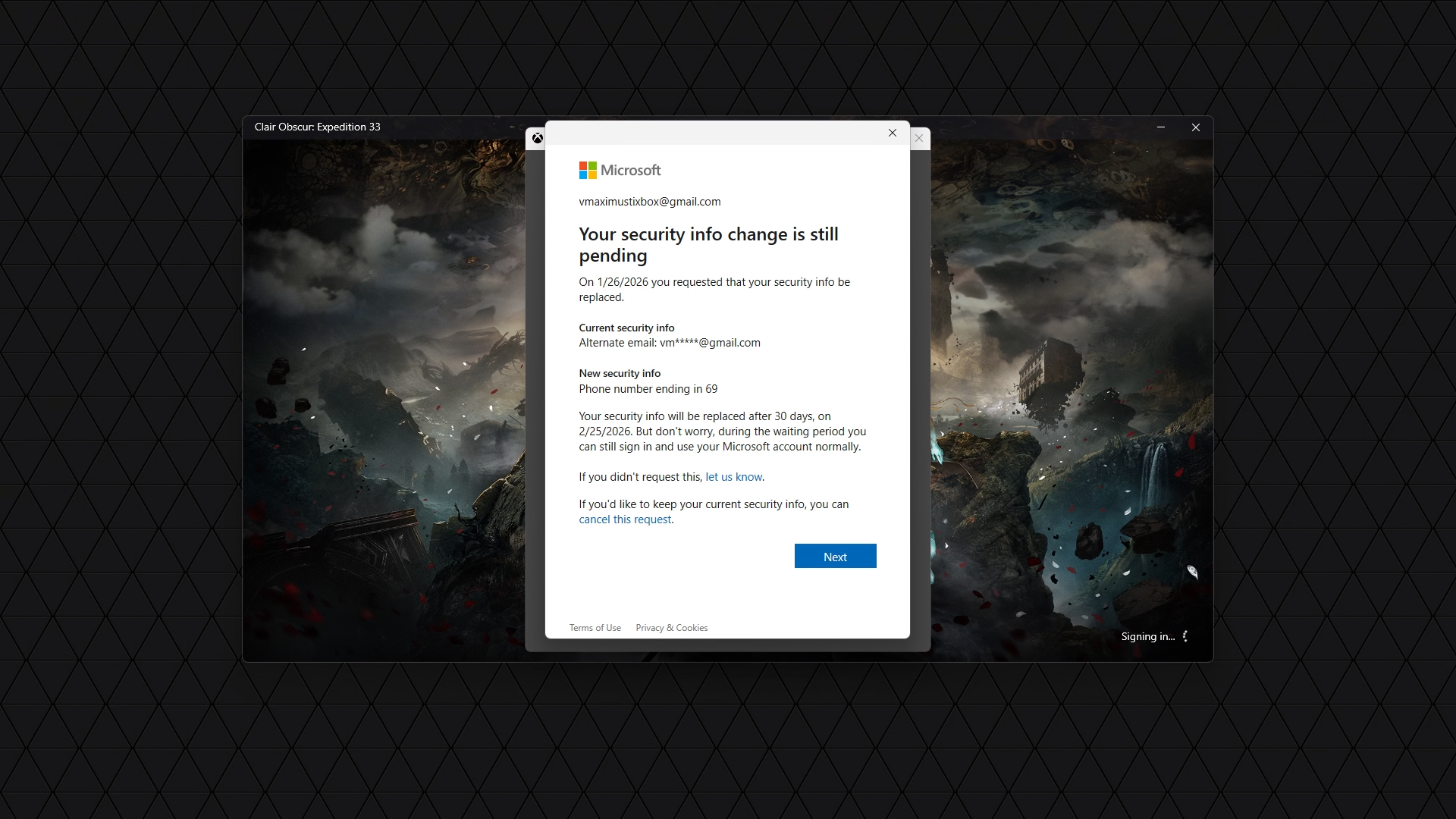1456x819 pixels.
Task: Minimize the Clair Obscur: Expedition 33 window
Action: (1161, 127)
